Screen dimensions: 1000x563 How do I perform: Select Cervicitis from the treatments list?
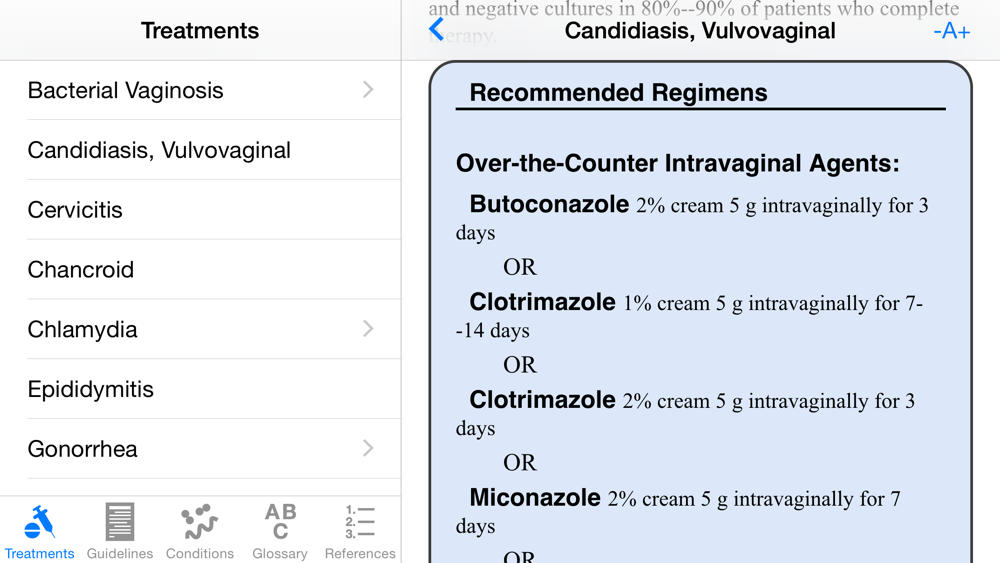pos(200,210)
